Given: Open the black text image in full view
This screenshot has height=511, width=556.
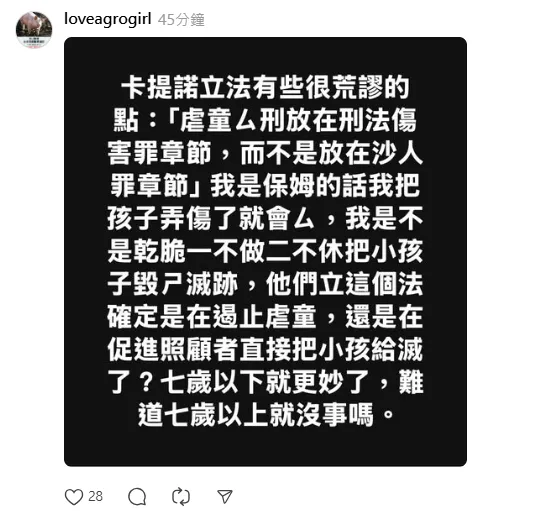Looking at the screenshot, I should coord(265,252).
